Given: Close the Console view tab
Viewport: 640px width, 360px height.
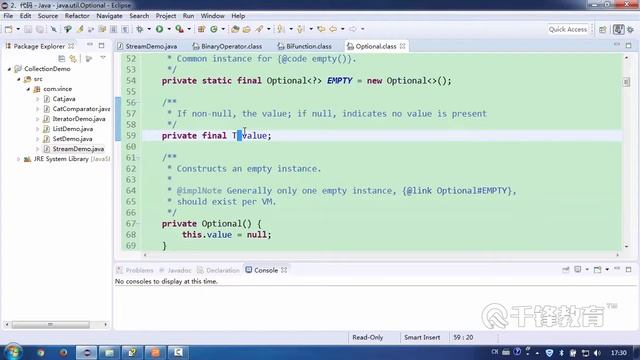Looking at the screenshot, I should click(x=284, y=270).
